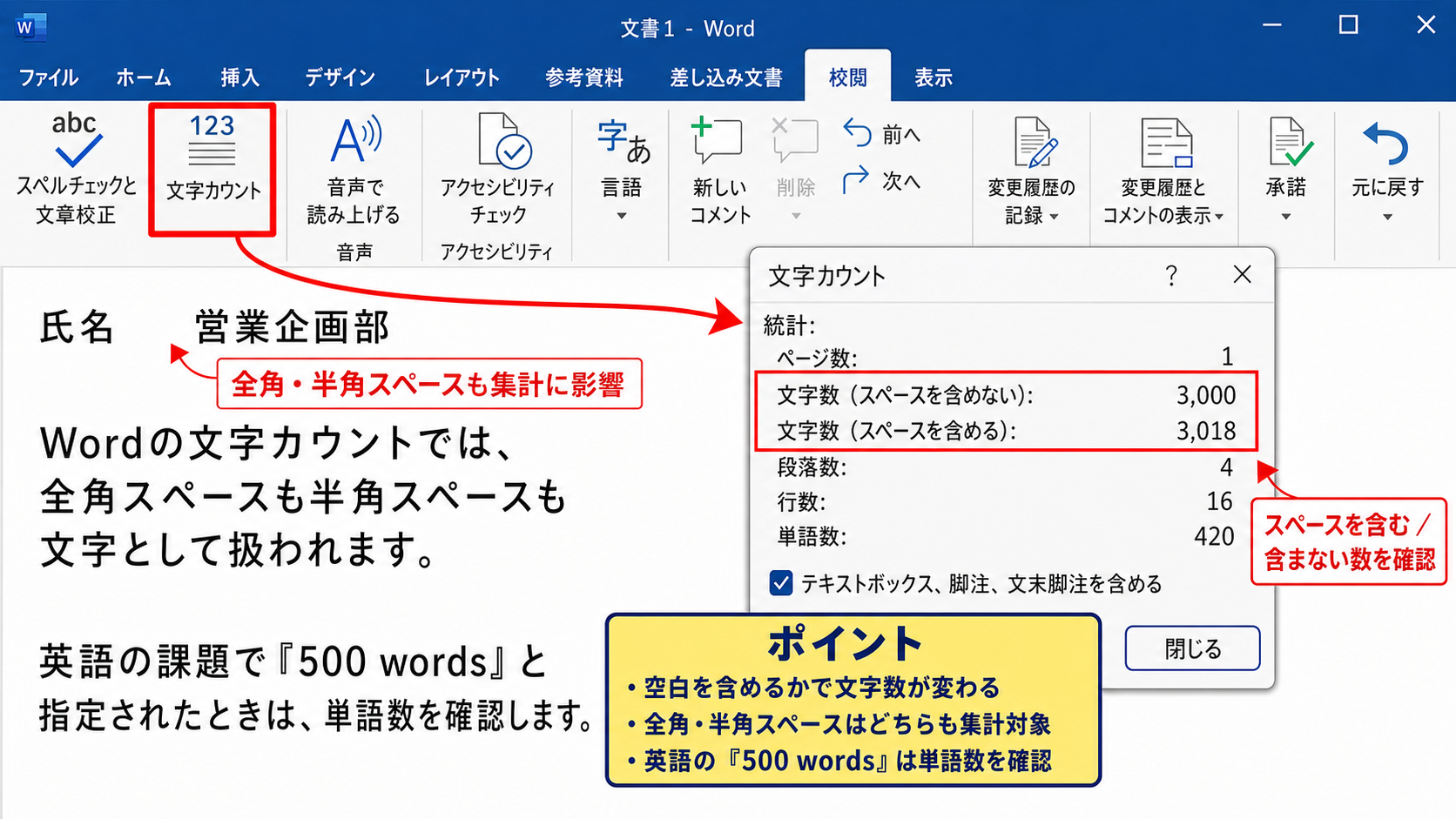The image size is (1456, 819).
Task: Select the 校閲 review tab
Action: (x=847, y=77)
